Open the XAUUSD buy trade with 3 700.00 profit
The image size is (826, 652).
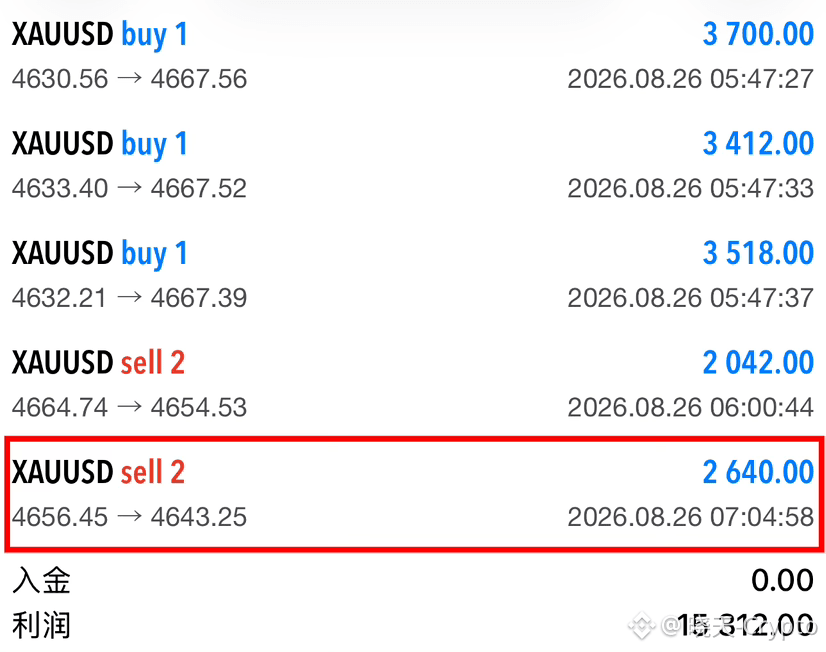point(413,56)
